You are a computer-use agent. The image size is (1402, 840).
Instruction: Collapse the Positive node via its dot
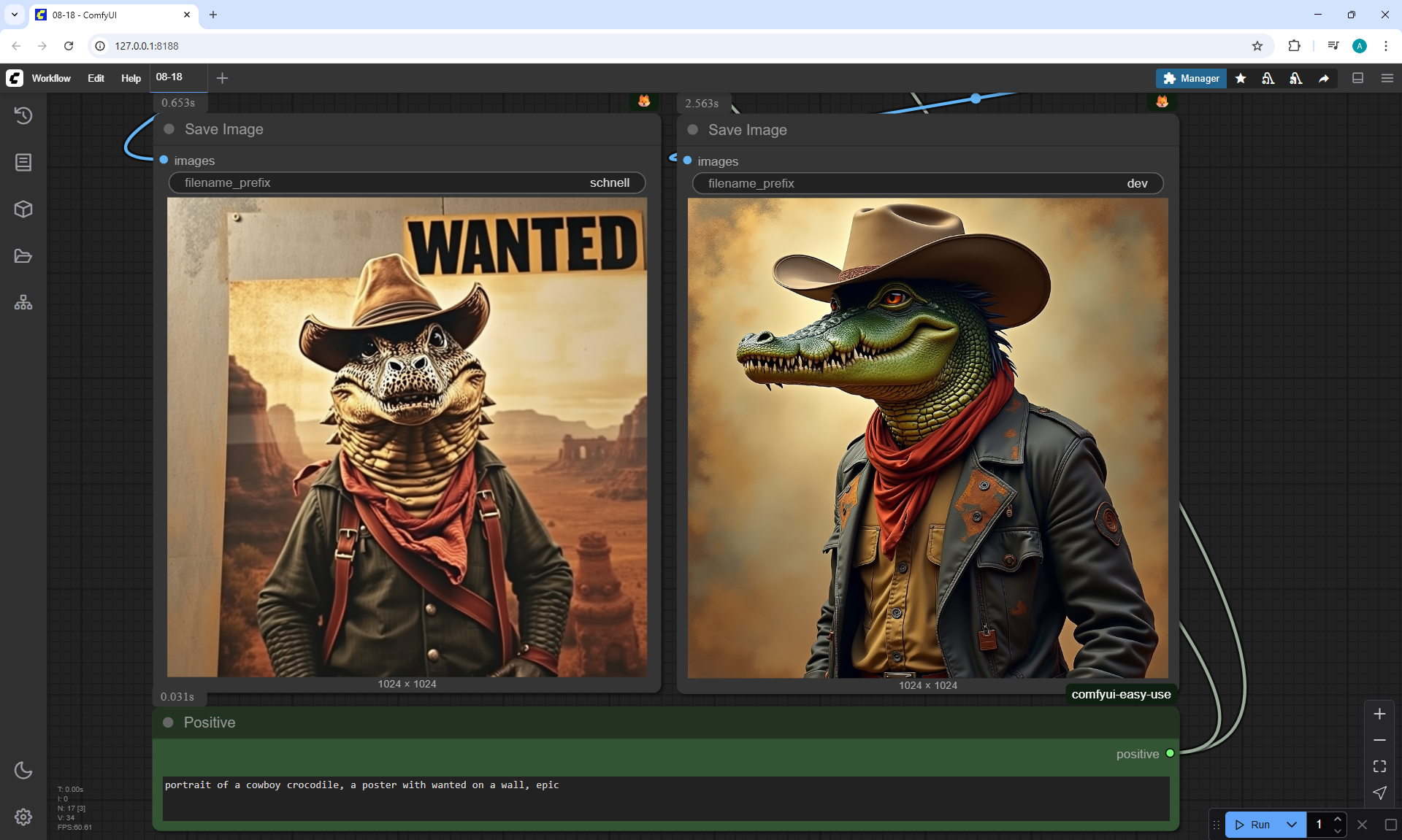point(169,723)
